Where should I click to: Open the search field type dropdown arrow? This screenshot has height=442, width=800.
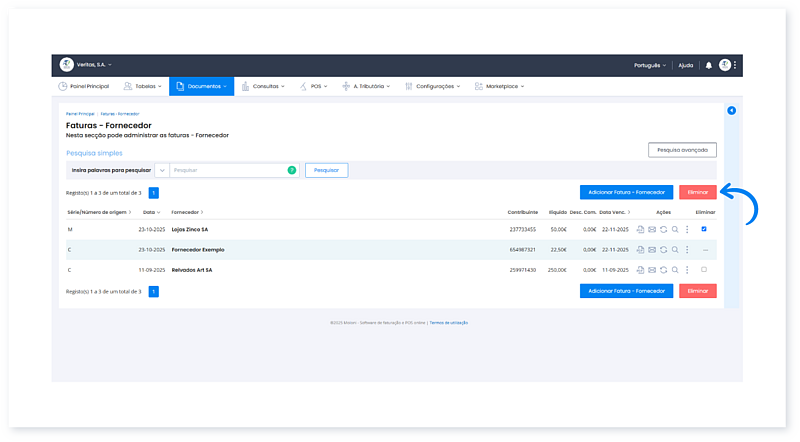coord(162,170)
